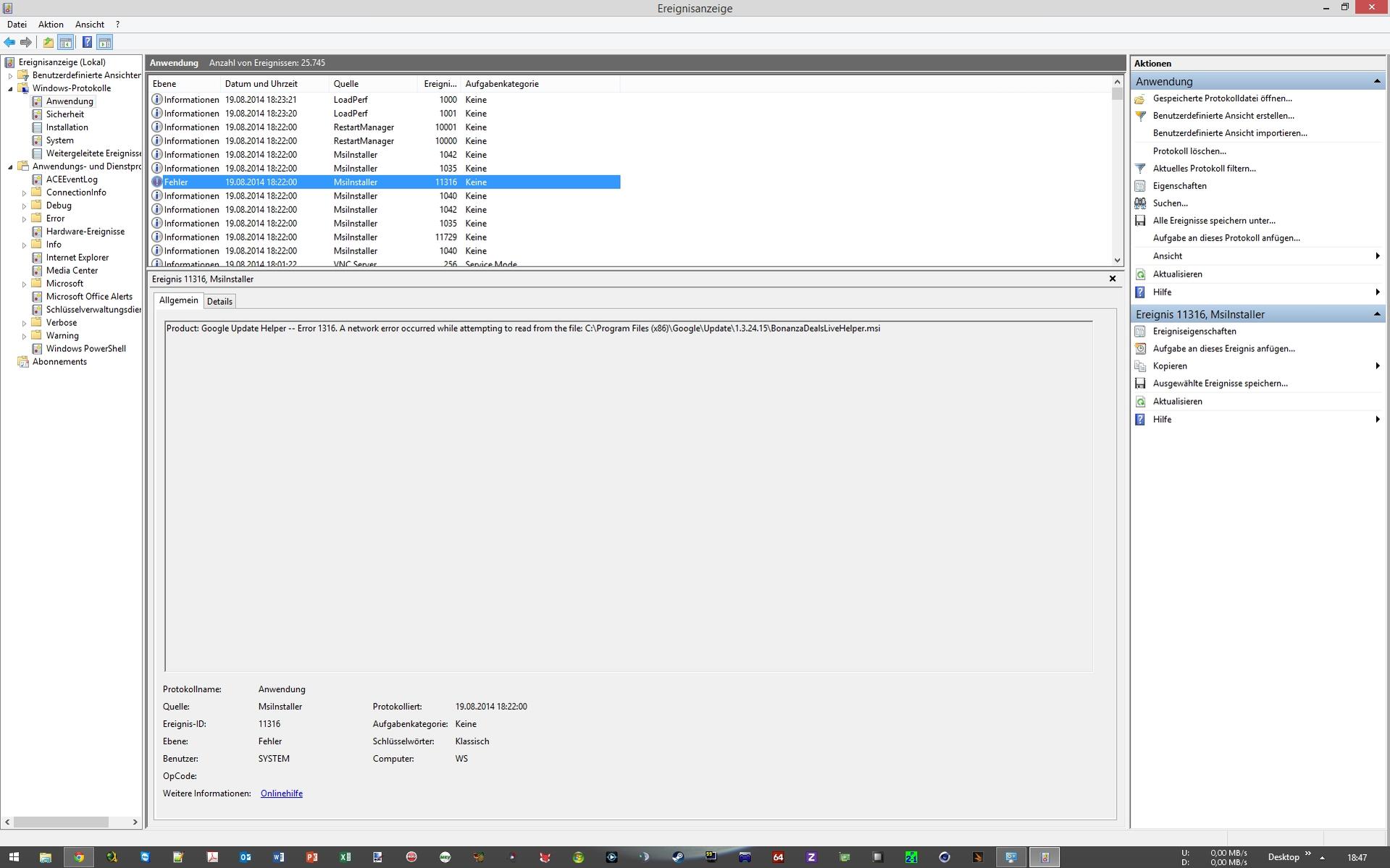Open Word from the taskbar
Image resolution: width=1390 pixels, height=868 pixels.
[279, 857]
